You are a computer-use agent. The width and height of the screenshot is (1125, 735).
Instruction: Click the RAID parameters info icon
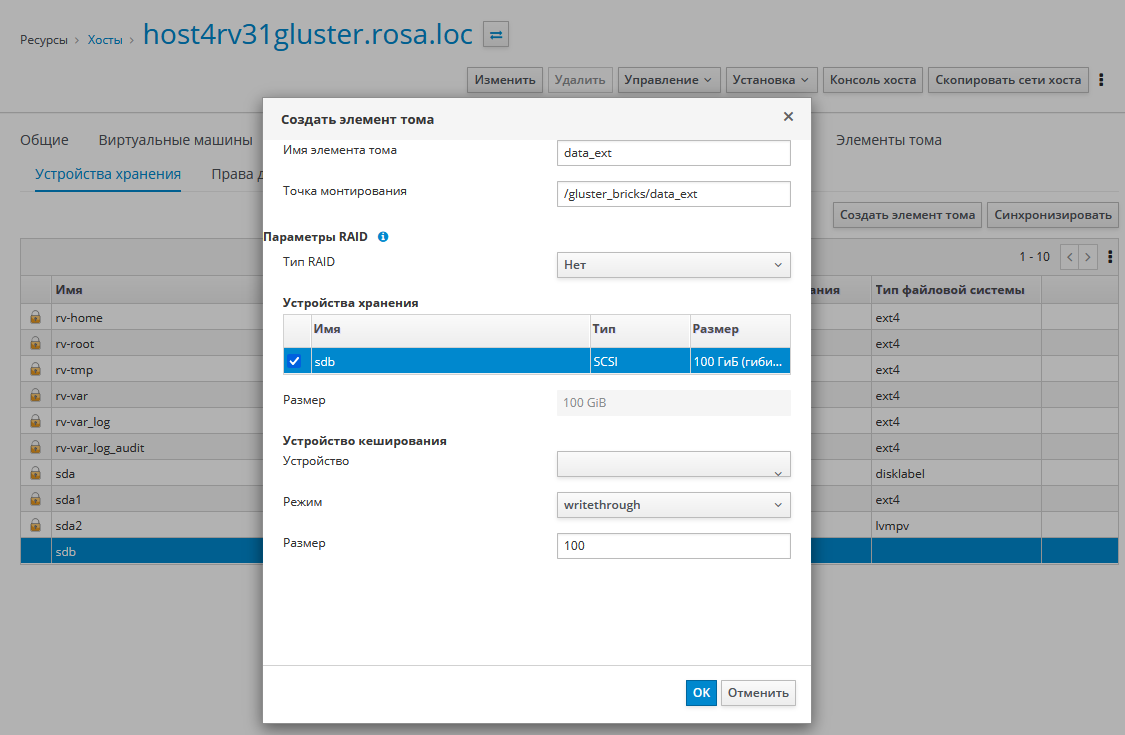pyautogui.click(x=383, y=238)
